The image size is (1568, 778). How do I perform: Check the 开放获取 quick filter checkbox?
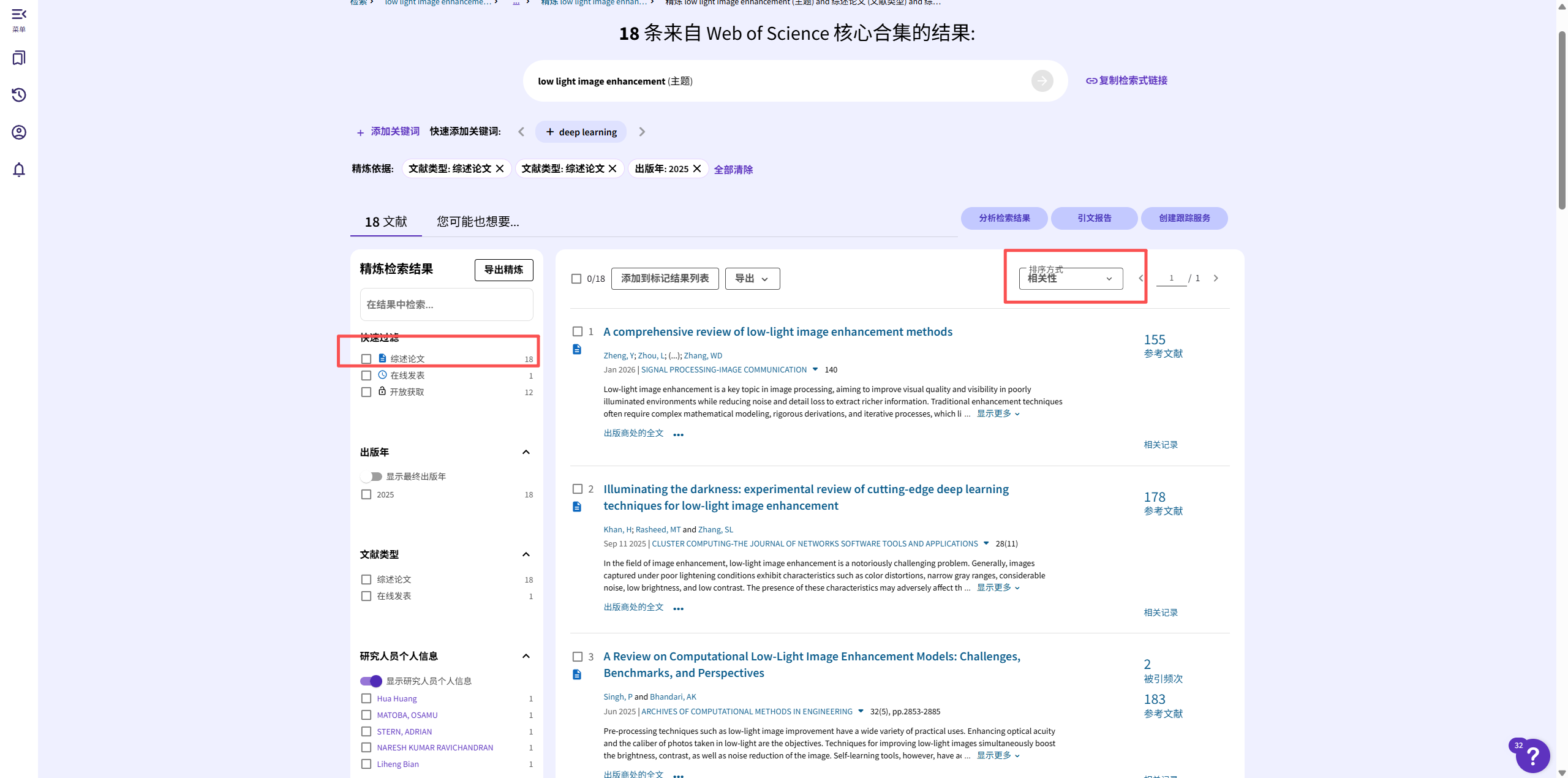(366, 392)
